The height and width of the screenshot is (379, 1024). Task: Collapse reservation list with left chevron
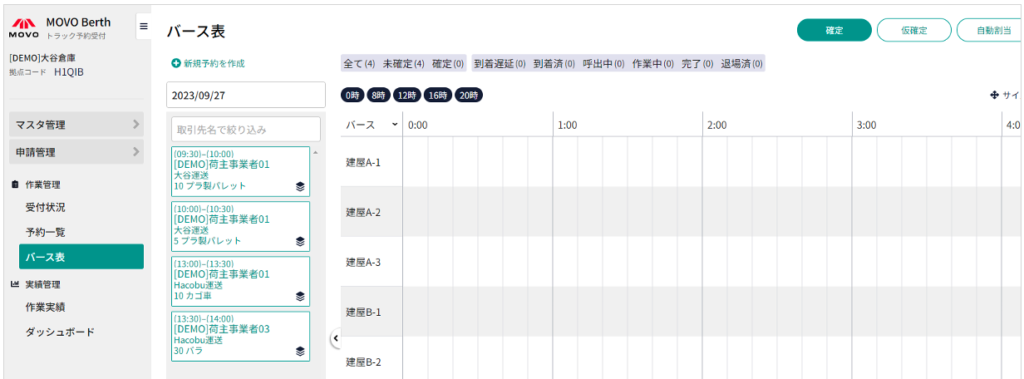point(335,338)
